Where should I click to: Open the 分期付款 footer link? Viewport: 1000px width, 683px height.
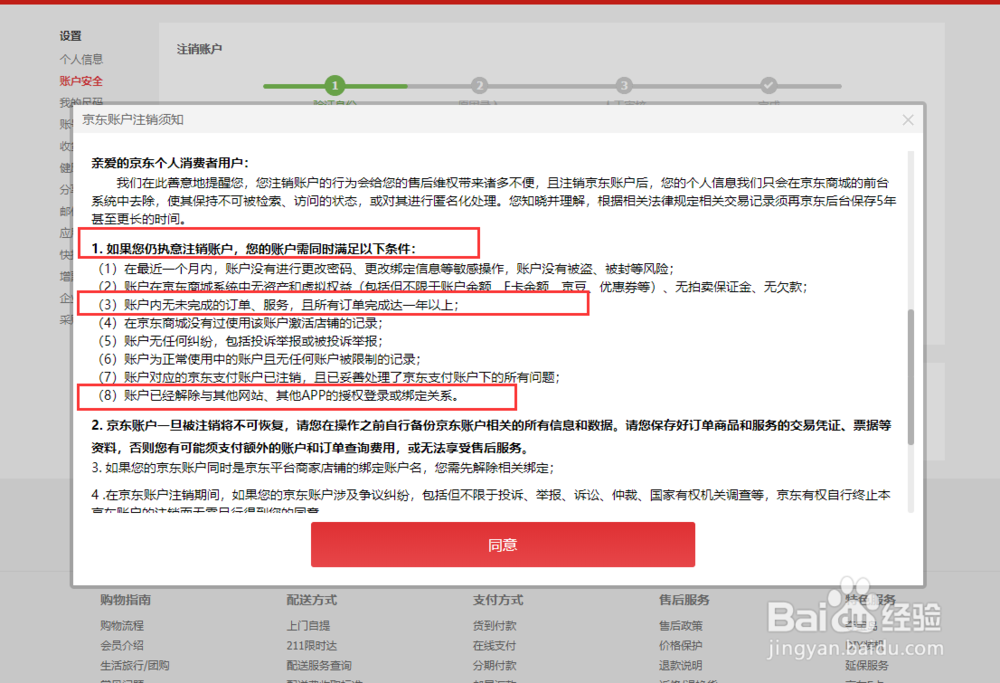tap(494, 665)
